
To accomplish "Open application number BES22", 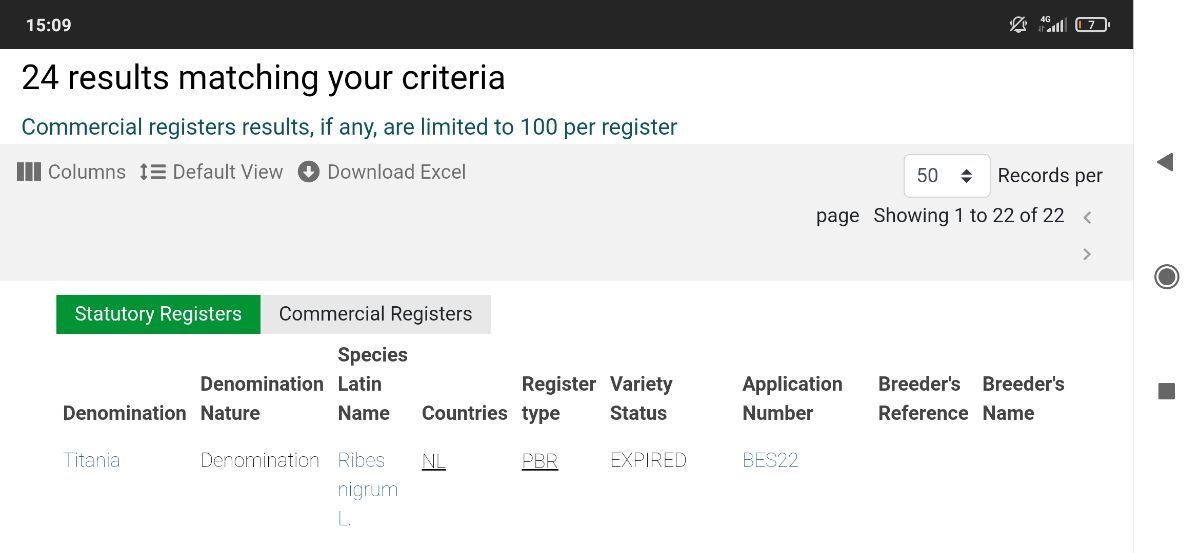I will click(x=770, y=460).
